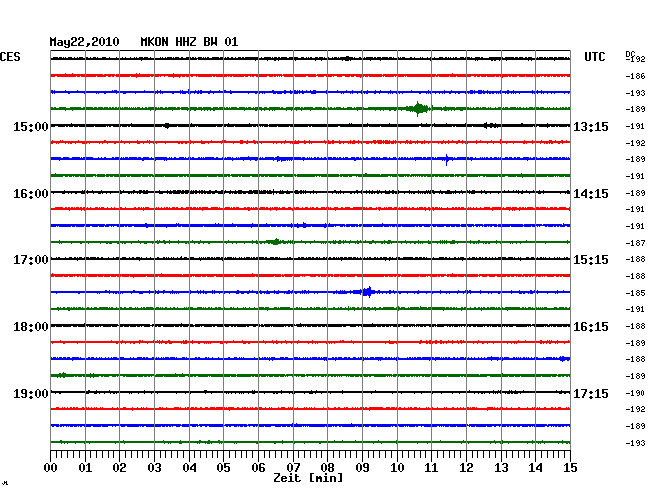
Task: Select the green event burst between minutes 06 and 07
Action: pos(275,242)
